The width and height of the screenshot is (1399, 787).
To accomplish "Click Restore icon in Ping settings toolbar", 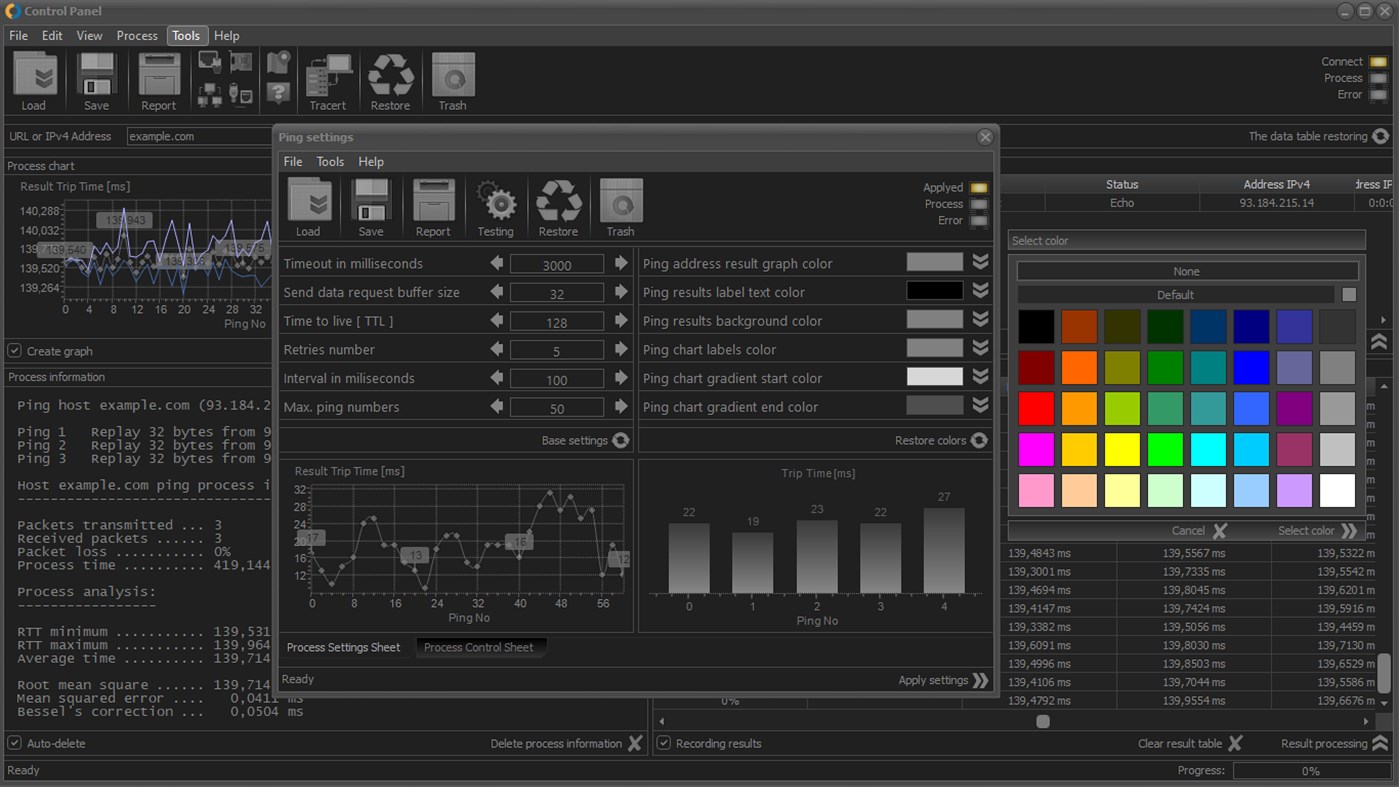I will pos(558,202).
